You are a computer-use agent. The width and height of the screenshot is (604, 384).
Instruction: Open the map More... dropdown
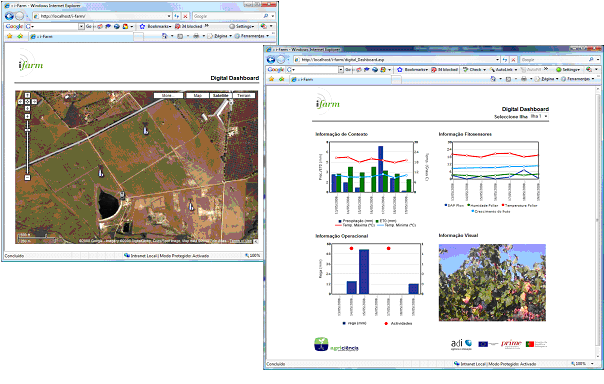[168, 96]
